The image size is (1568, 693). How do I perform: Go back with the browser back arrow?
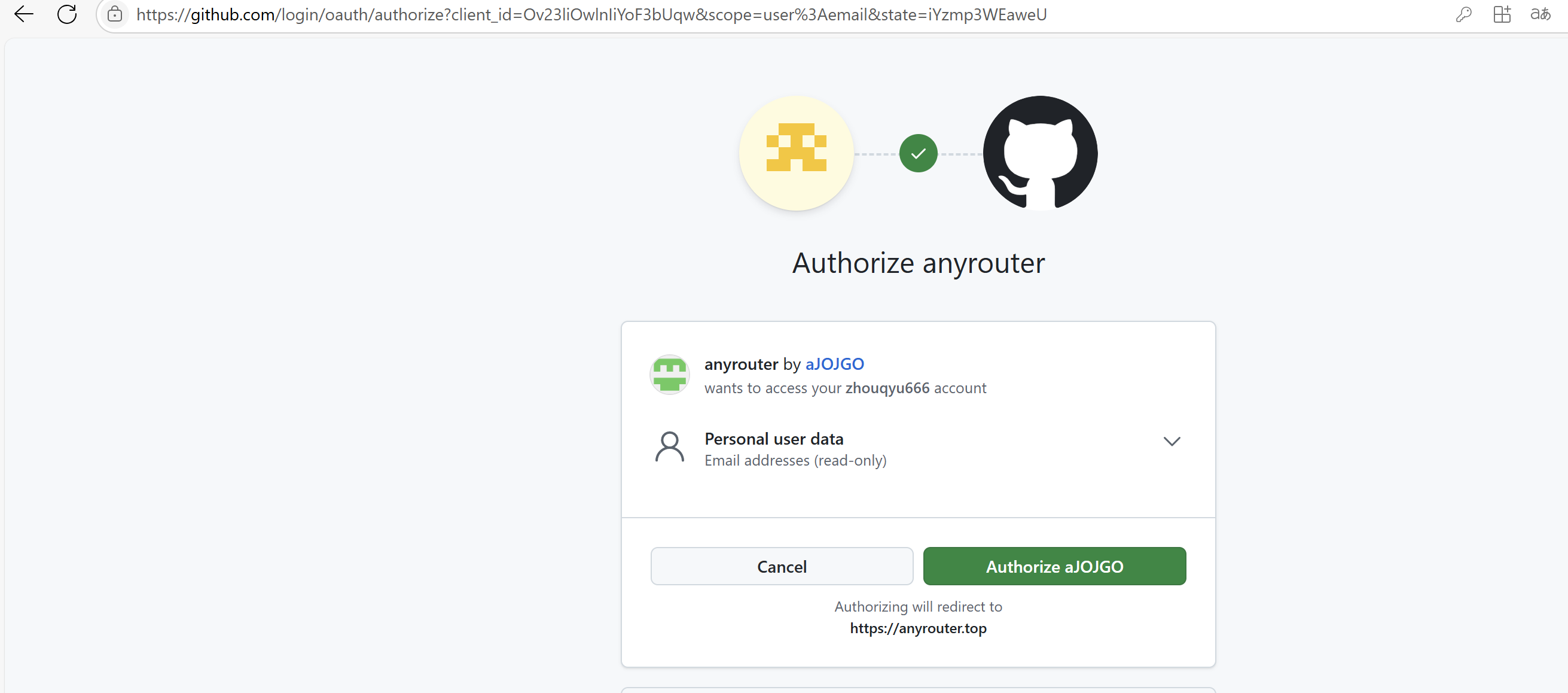23,14
